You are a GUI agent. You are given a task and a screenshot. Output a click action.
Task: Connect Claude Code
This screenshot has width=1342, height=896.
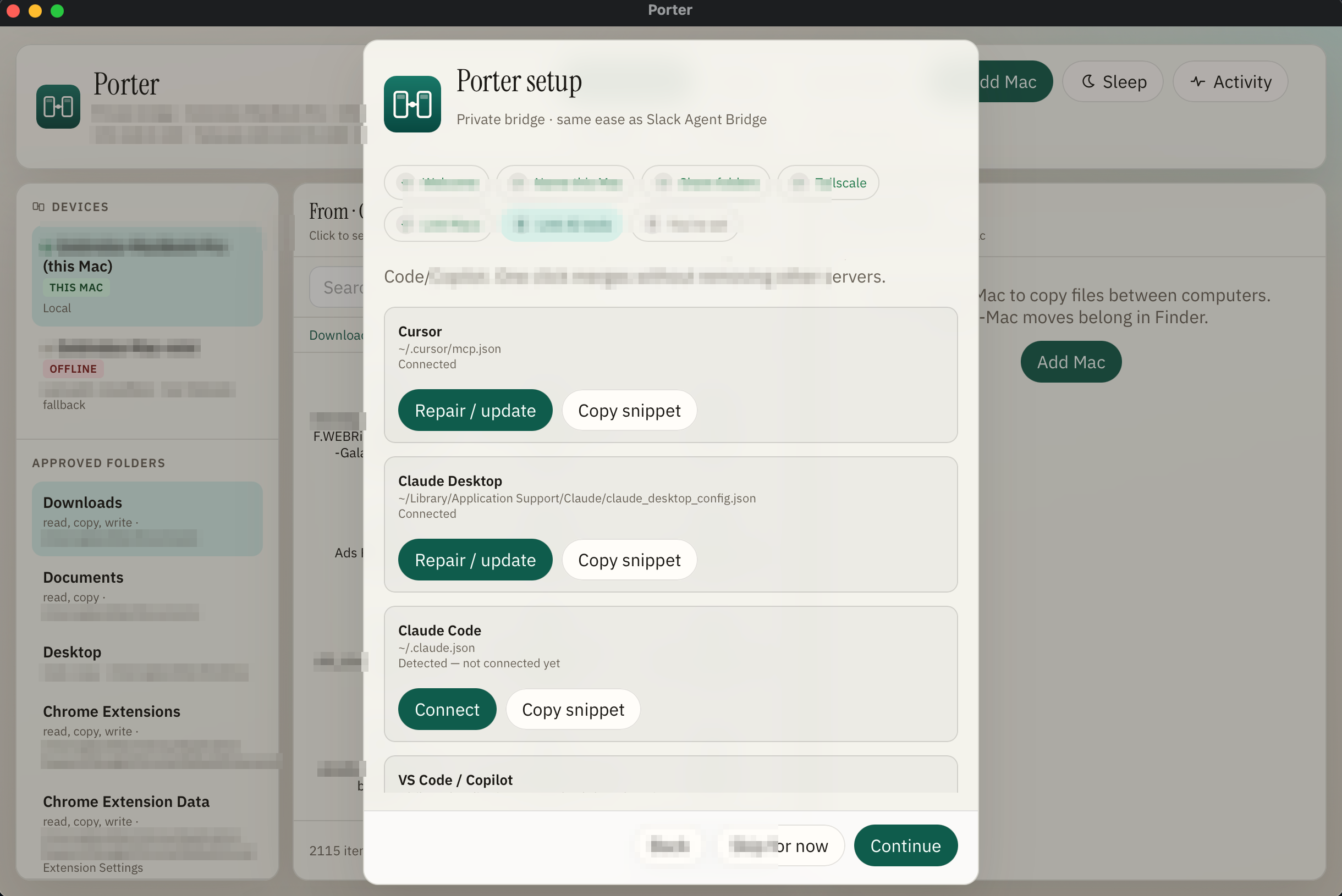[x=447, y=709]
